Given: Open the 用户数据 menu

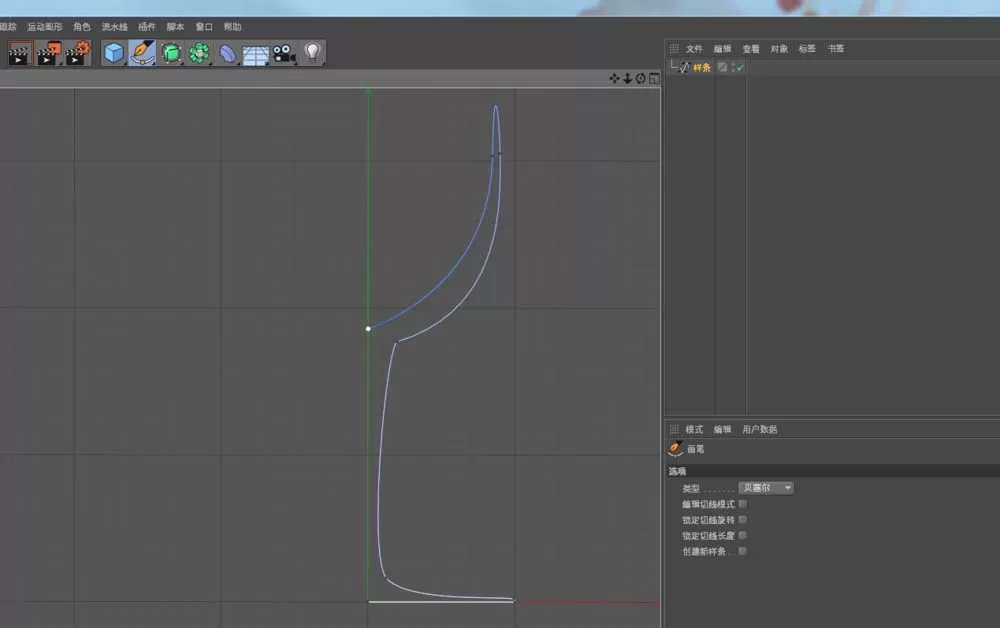Looking at the screenshot, I should pyautogui.click(x=760, y=429).
